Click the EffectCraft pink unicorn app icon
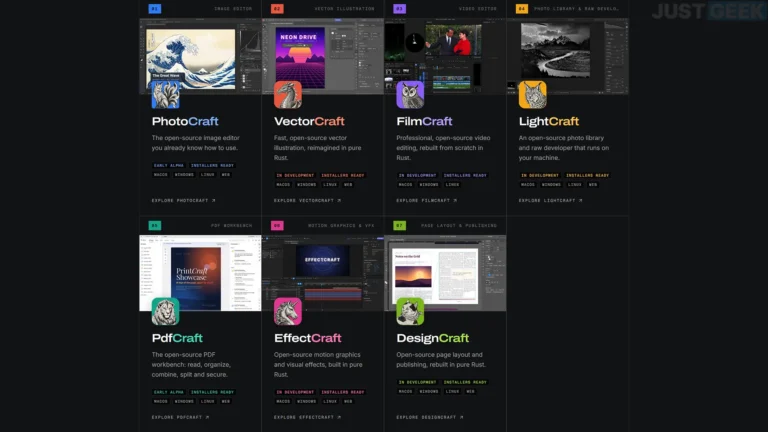 [288, 311]
